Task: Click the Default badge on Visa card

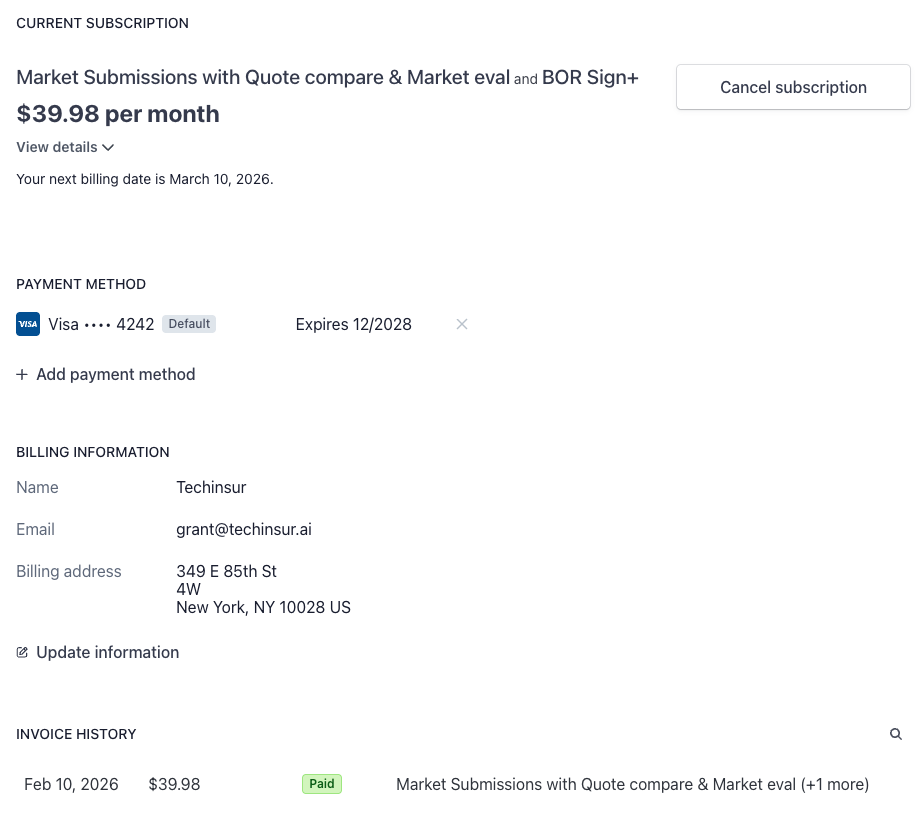Action: pos(189,324)
